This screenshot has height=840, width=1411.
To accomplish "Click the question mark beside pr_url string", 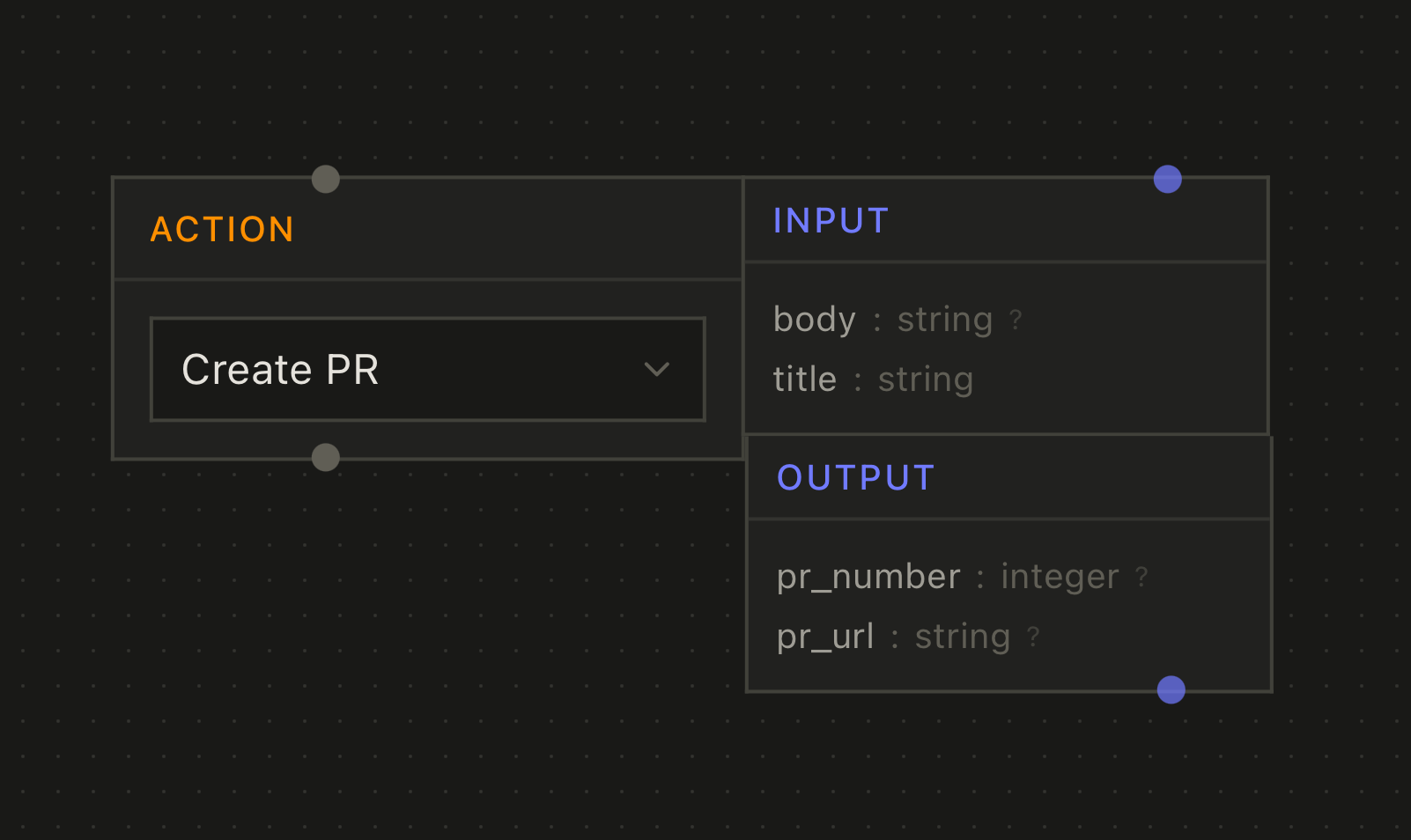I will 1033,636.
